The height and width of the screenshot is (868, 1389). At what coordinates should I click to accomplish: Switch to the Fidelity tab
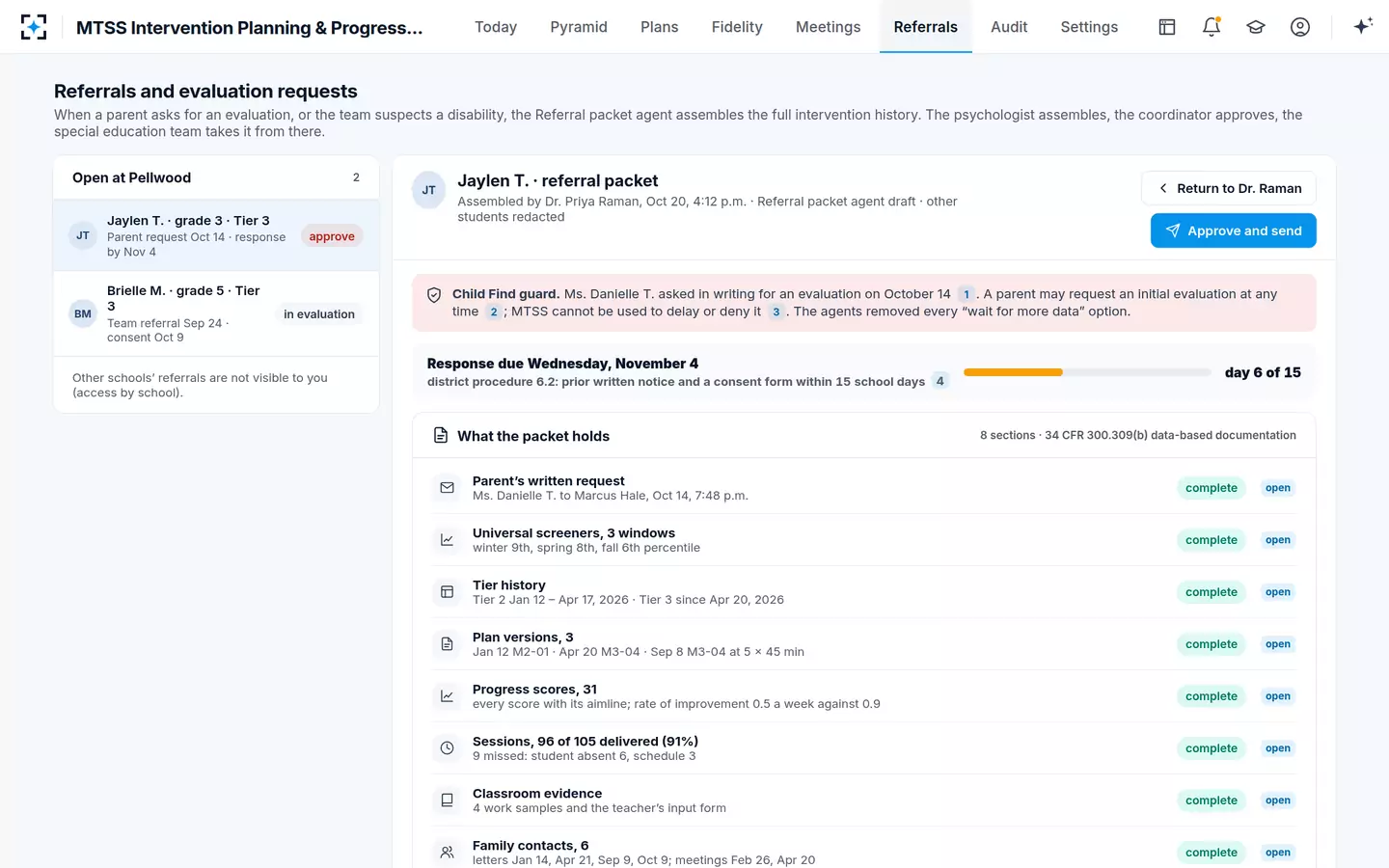tap(737, 27)
